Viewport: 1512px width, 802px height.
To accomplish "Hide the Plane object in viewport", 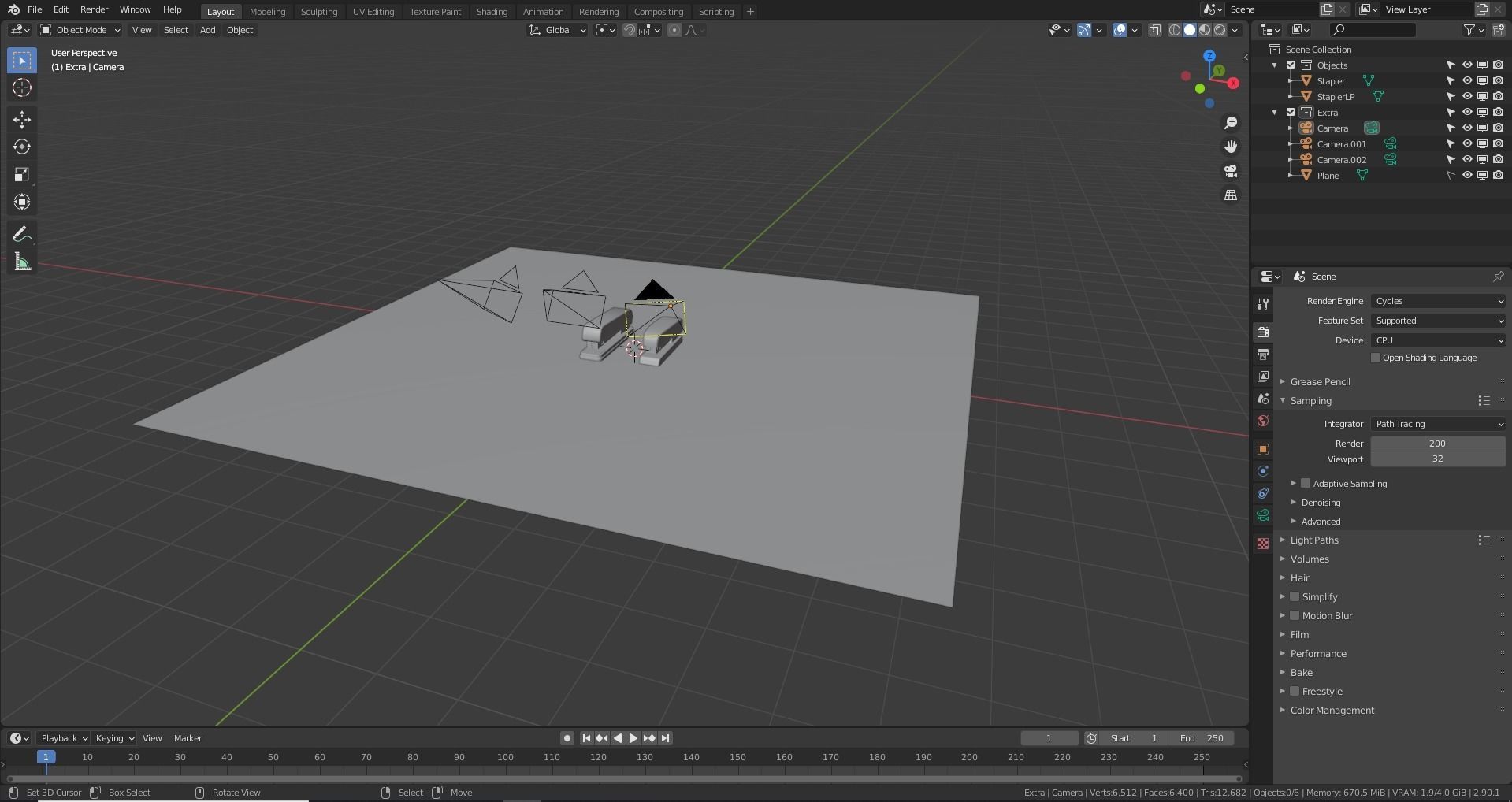I will click(1467, 175).
